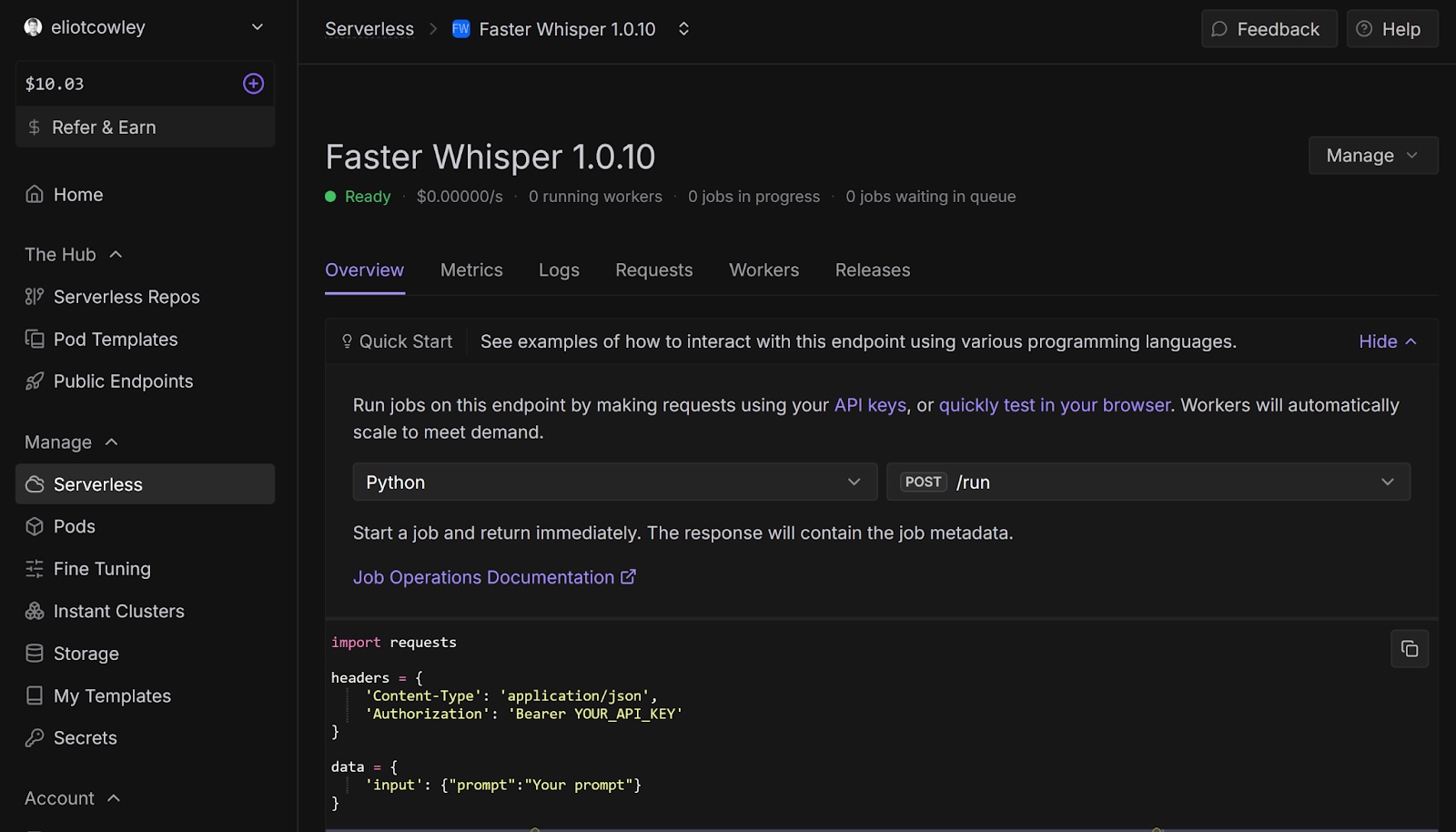The image size is (1456, 832).
Task: Click the Refer & Earn button
Action: coord(146,127)
